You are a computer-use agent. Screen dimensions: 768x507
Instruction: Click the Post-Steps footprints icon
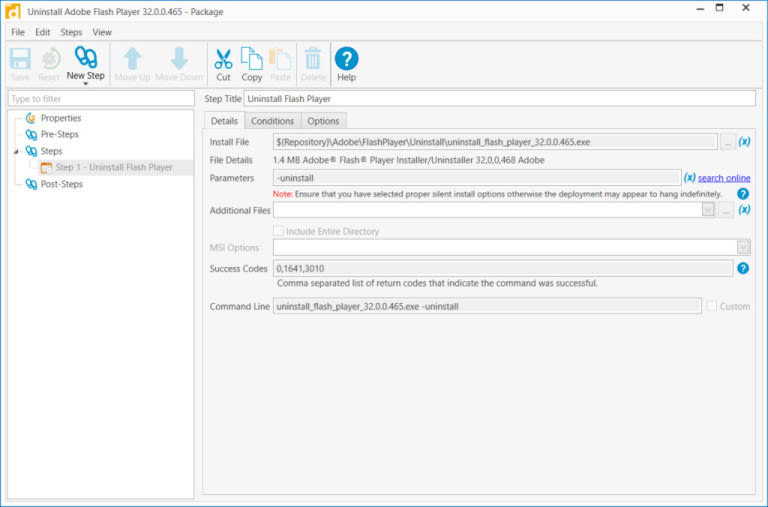pyautogui.click(x=31, y=184)
